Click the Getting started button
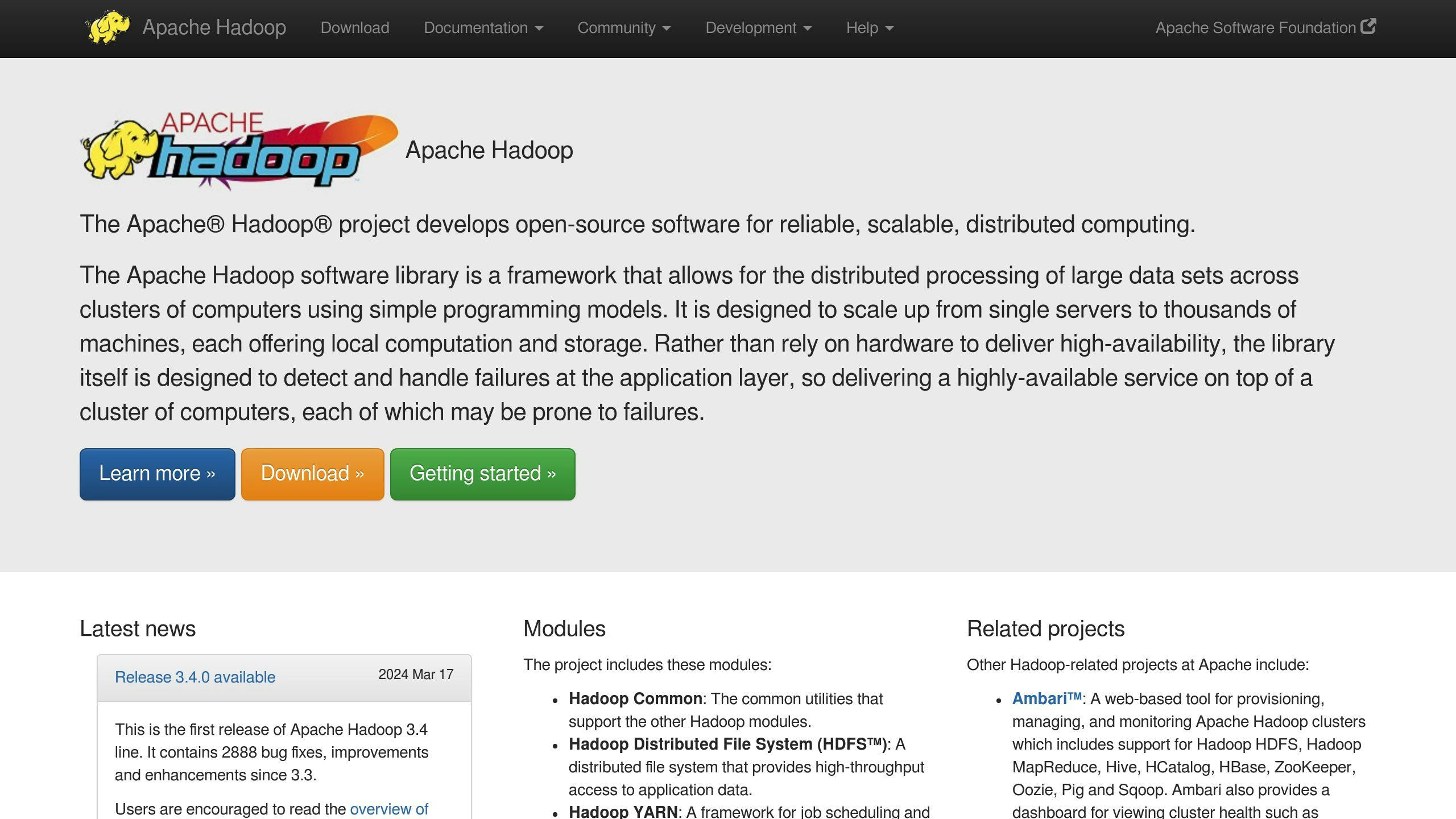This screenshot has height=819, width=1456. click(x=483, y=474)
